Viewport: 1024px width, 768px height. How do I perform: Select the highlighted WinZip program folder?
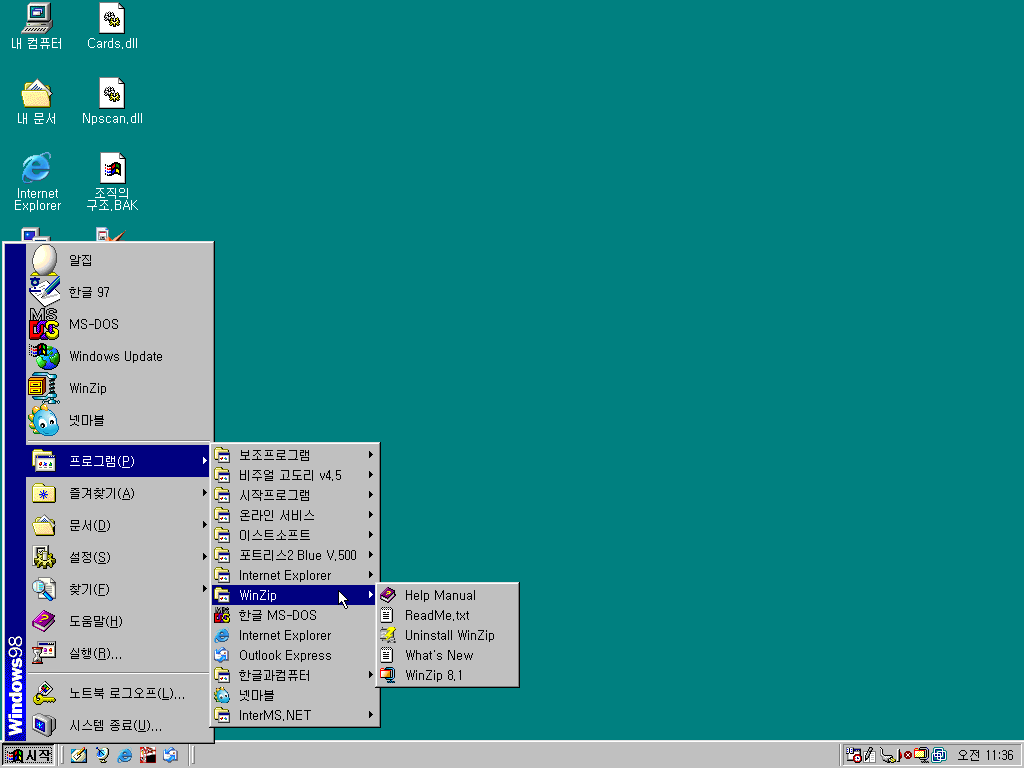[x=295, y=595]
